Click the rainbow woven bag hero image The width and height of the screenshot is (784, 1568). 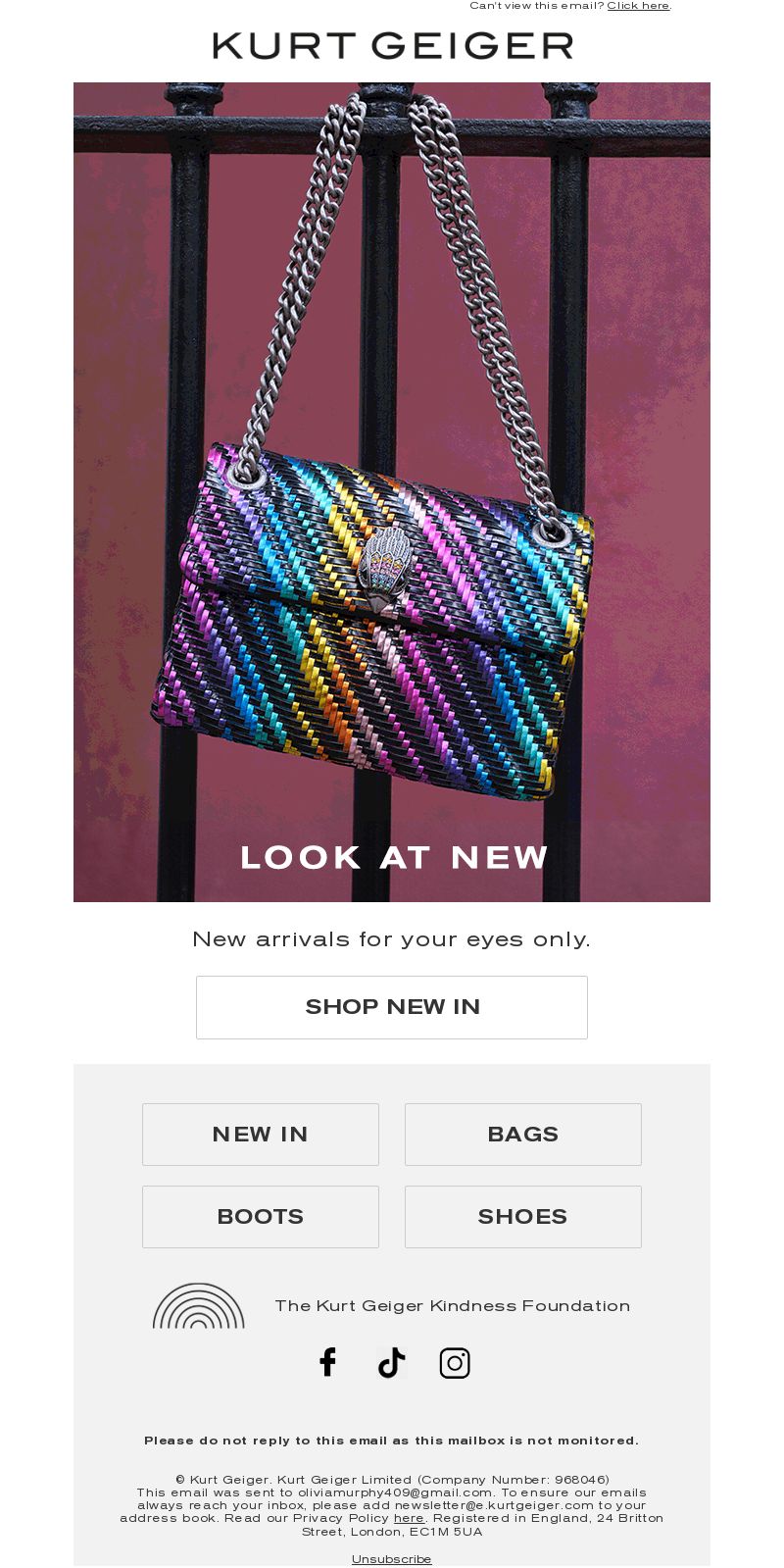point(392,492)
